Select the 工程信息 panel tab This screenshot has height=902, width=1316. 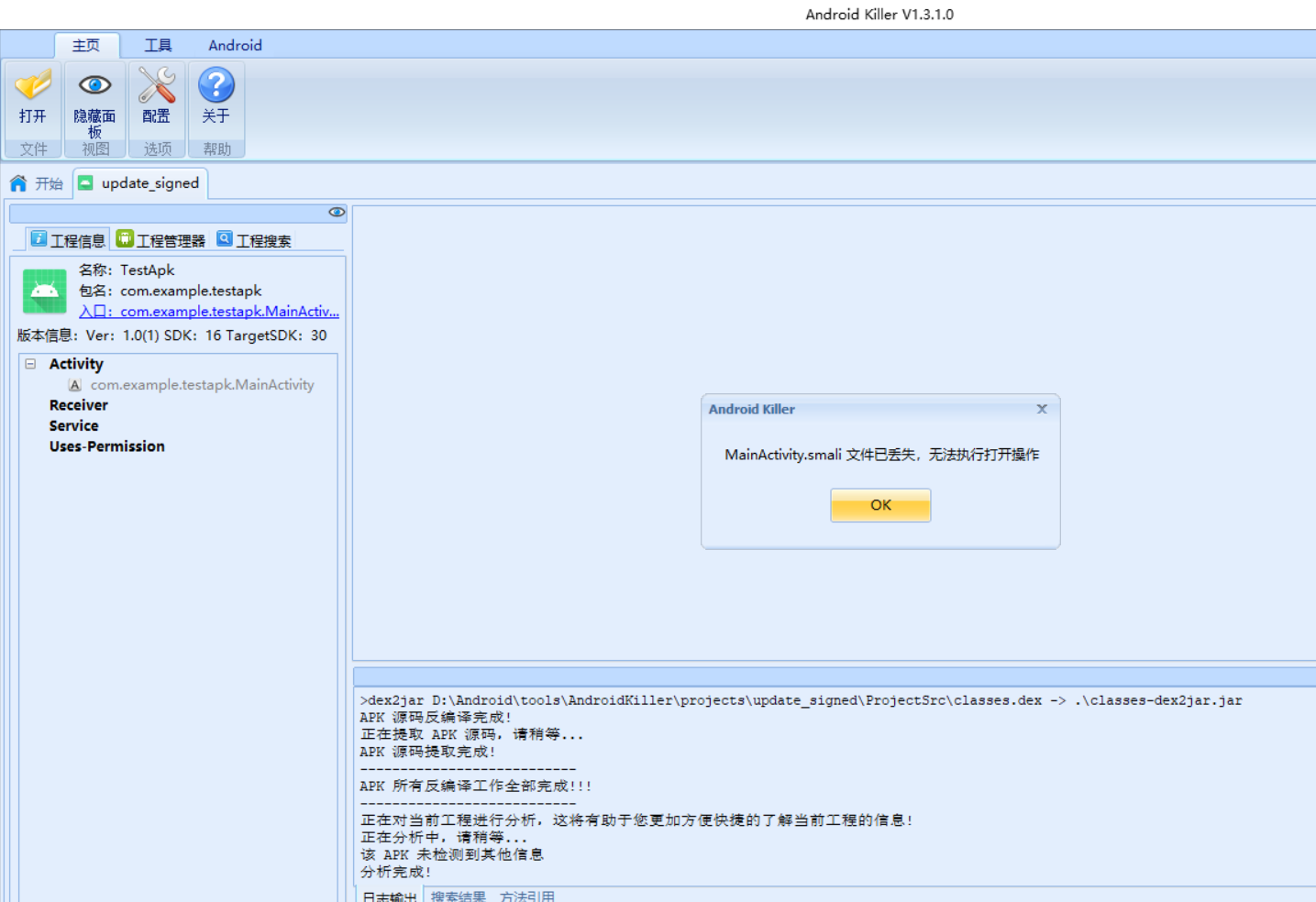pos(68,240)
